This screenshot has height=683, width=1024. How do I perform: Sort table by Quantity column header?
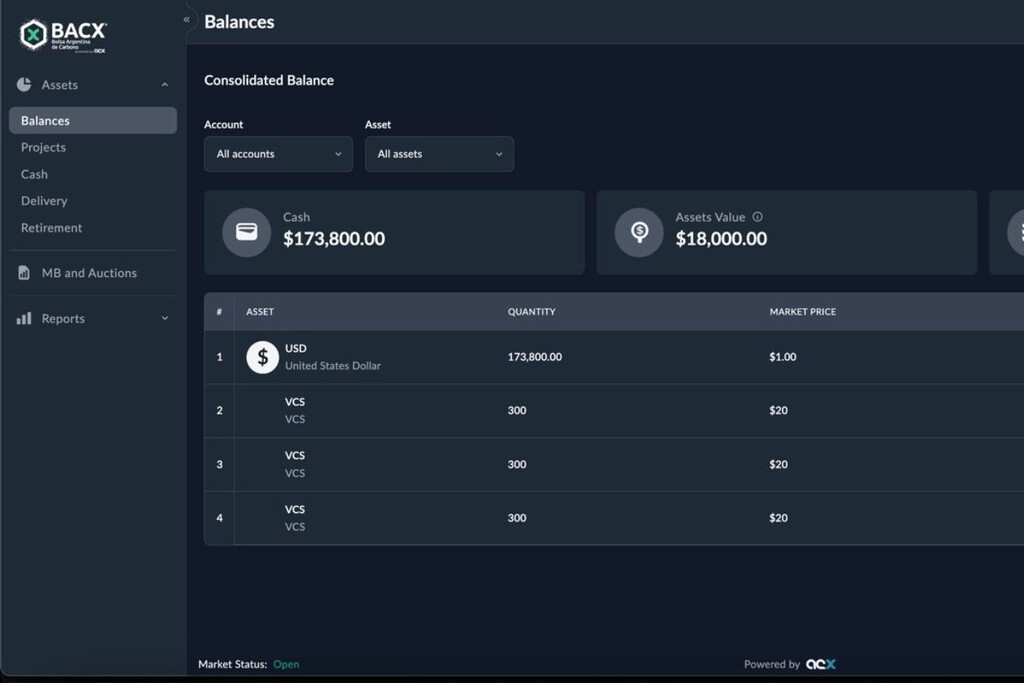point(531,312)
